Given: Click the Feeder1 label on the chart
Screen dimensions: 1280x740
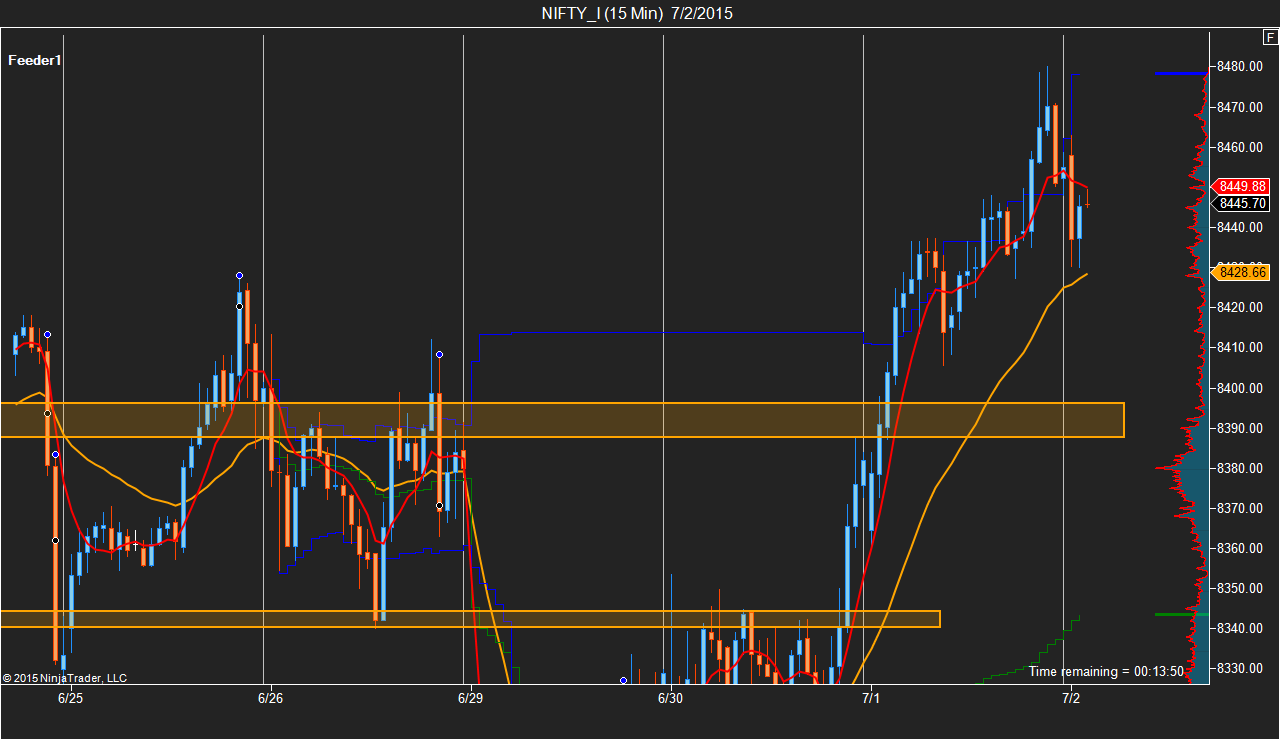Looking at the screenshot, I should 35,60.
